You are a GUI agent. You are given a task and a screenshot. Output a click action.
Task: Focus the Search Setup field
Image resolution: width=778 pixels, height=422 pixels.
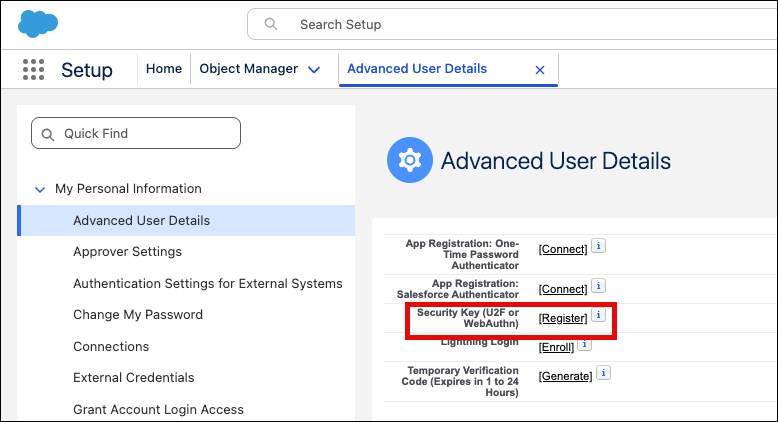point(511,24)
